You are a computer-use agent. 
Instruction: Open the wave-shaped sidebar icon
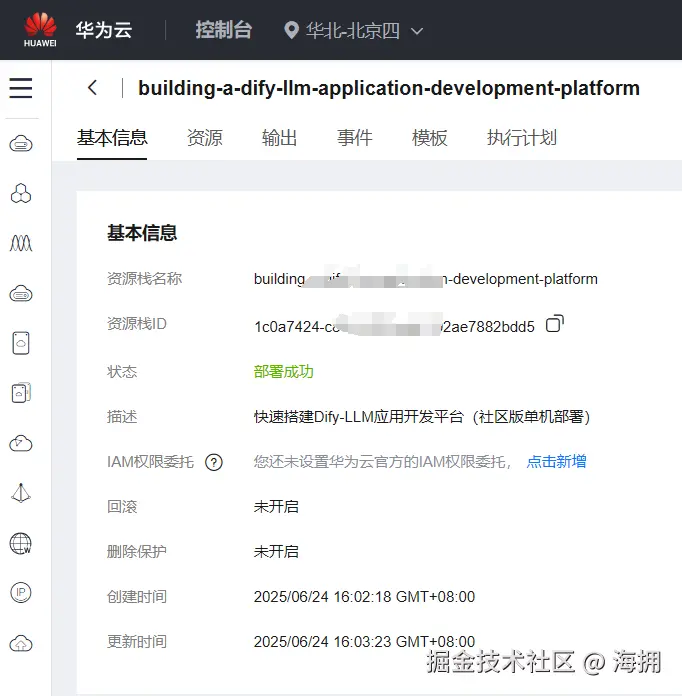(21, 243)
